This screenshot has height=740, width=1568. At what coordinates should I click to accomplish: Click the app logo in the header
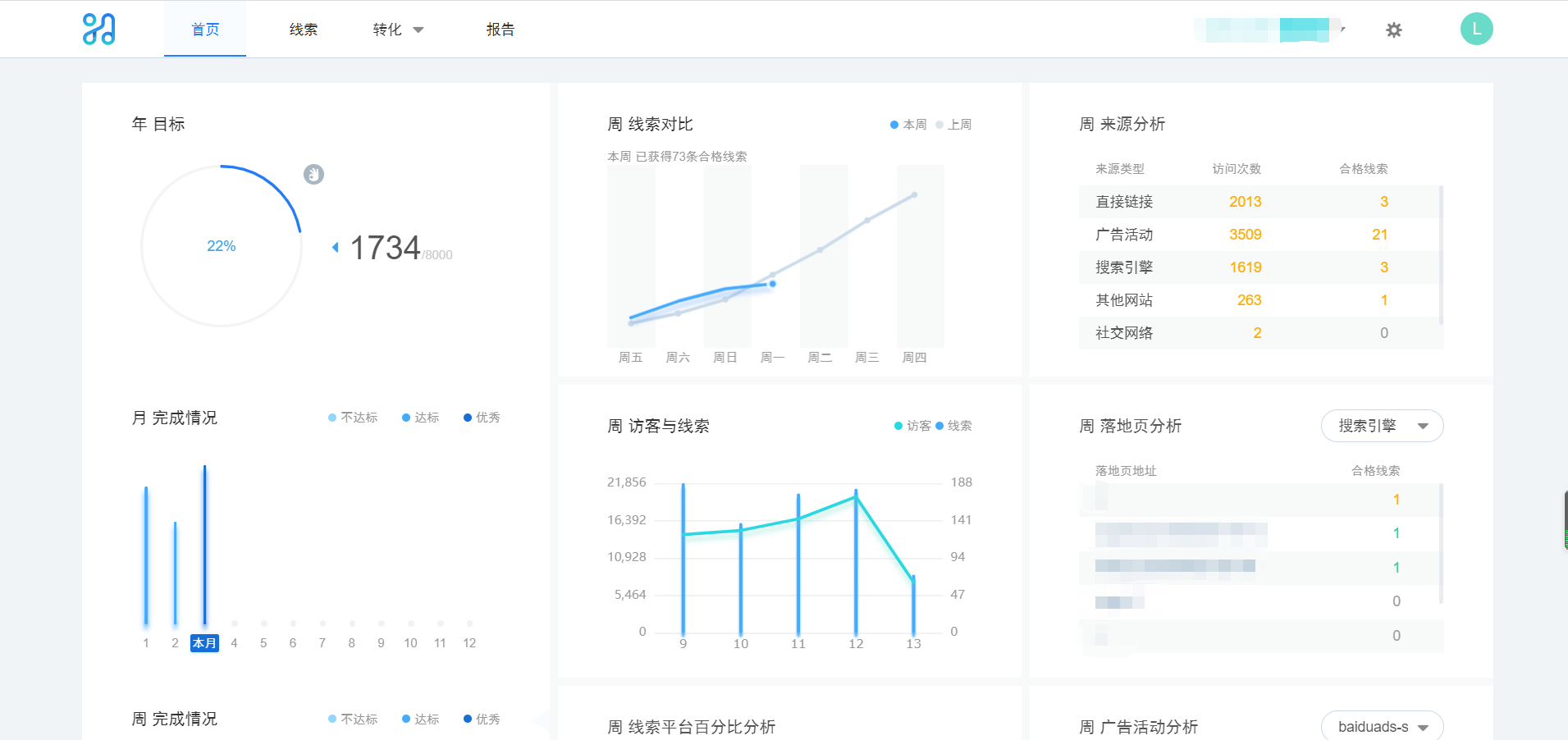(x=99, y=30)
